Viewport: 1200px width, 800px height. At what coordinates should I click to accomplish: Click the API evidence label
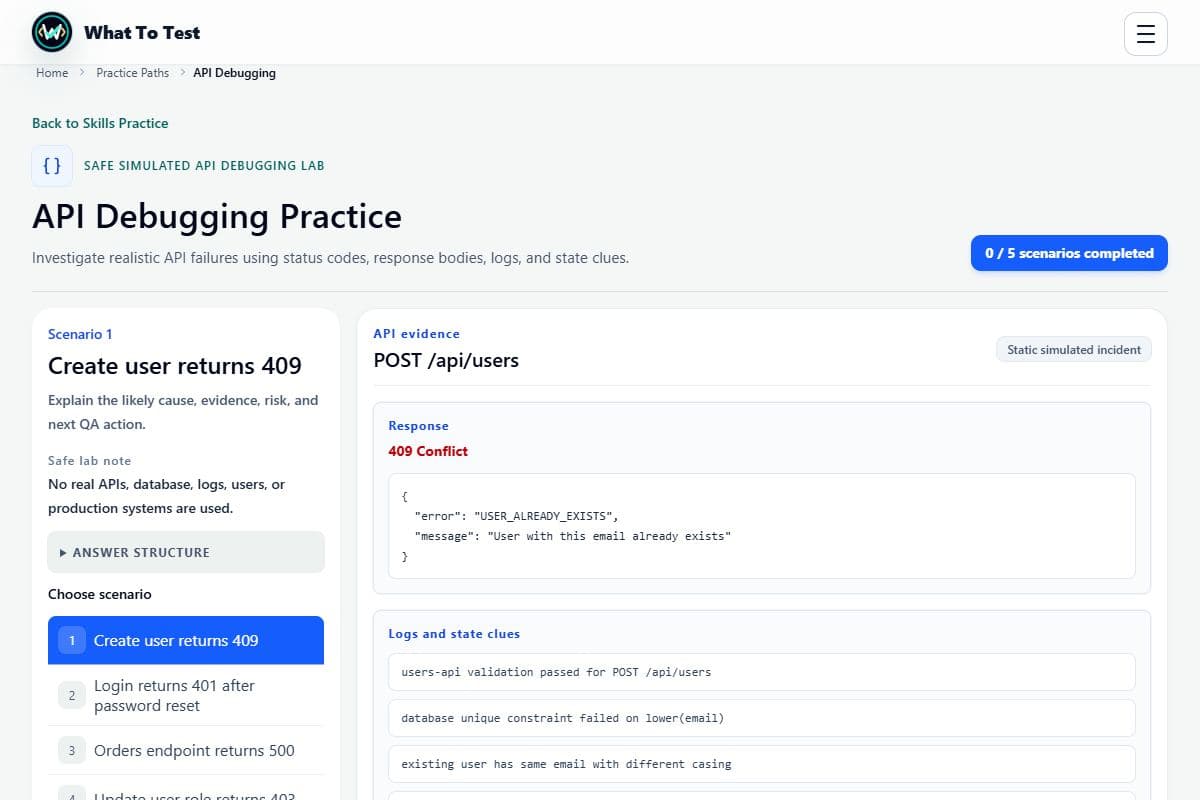(417, 334)
